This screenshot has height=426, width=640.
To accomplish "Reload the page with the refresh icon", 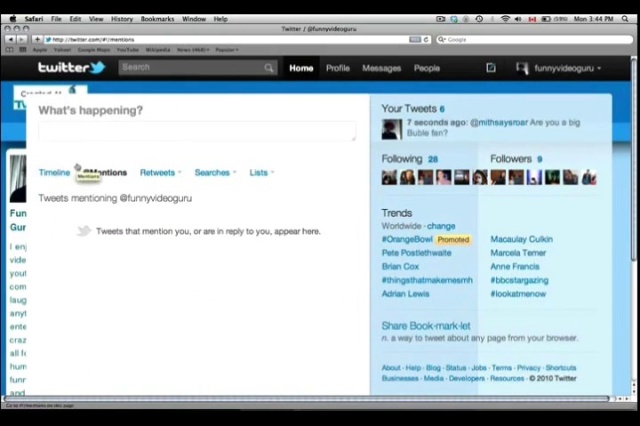I will (426, 40).
